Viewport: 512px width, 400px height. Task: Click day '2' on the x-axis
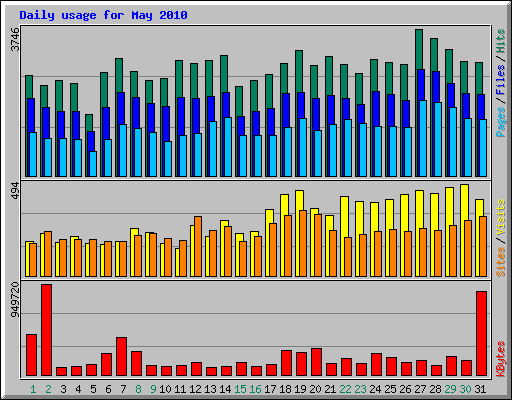48,389
